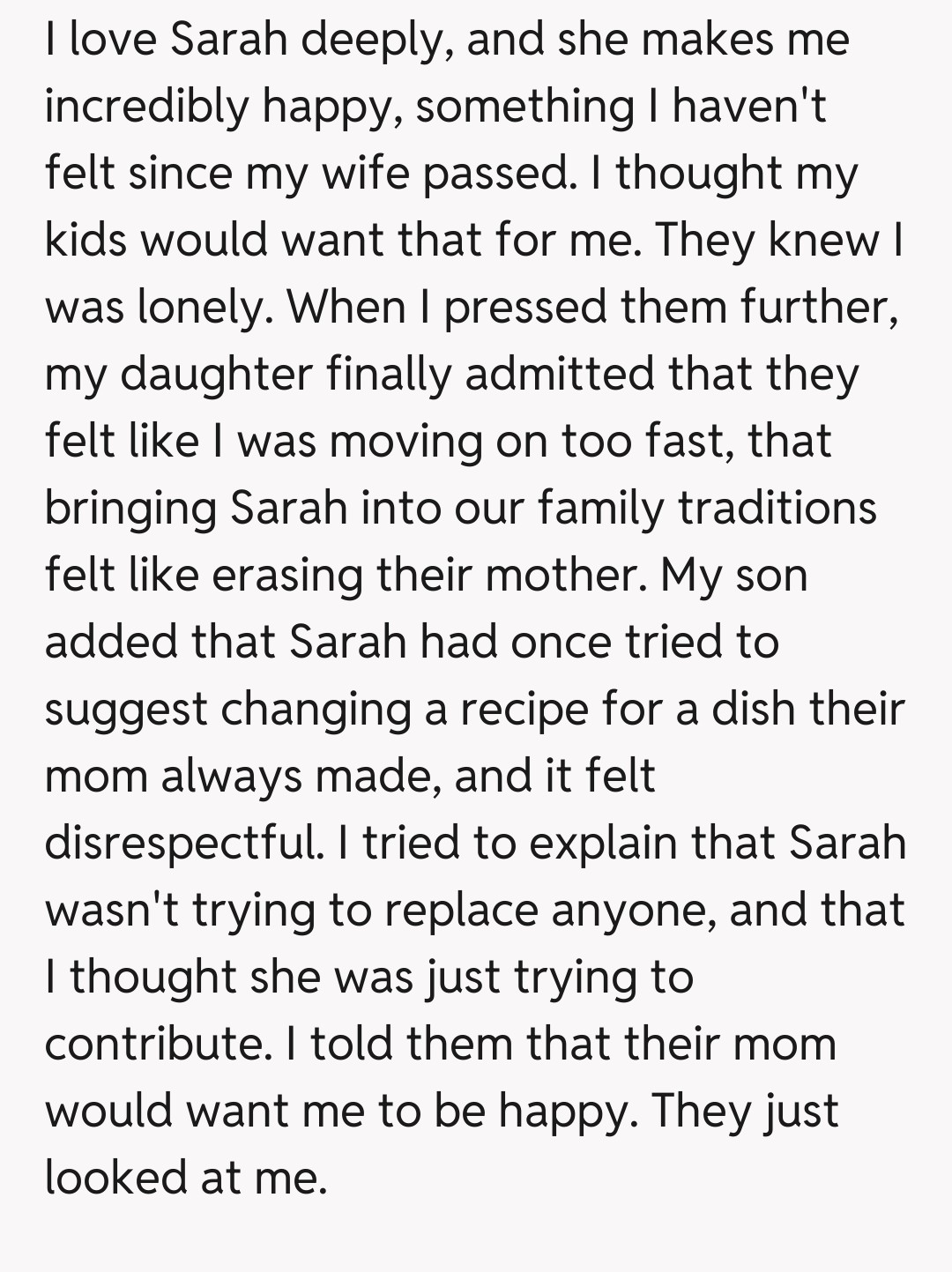Click the final words "looked at me"
The height and width of the screenshot is (1272, 952).
click(x=183, y=1178)
